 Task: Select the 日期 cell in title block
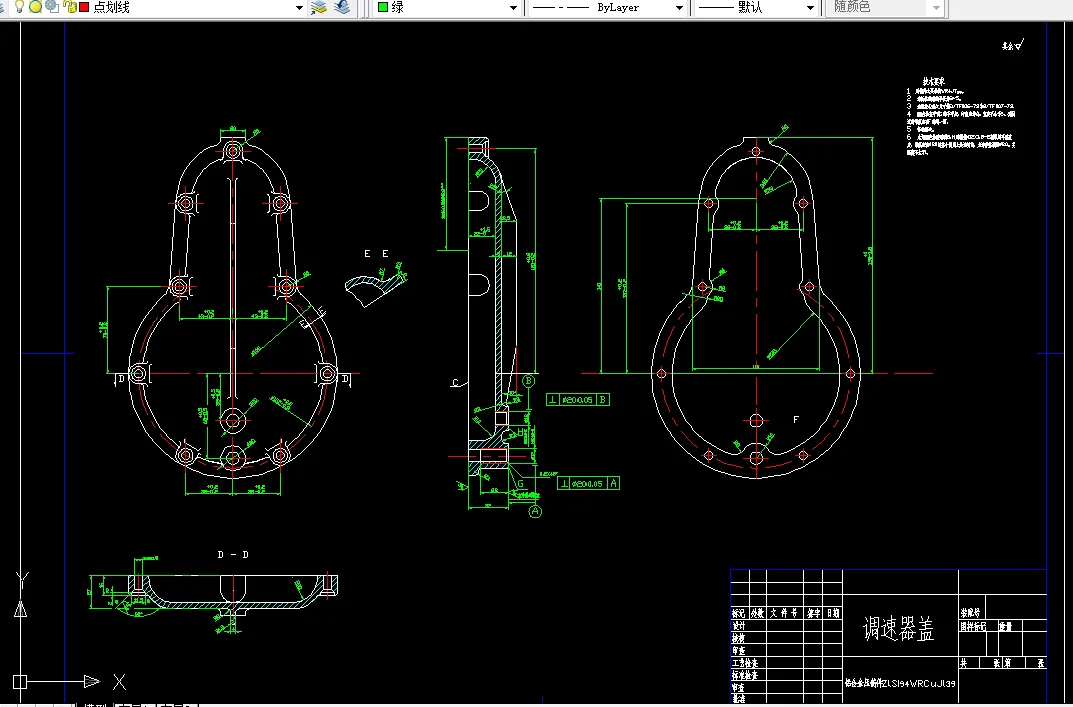[x=833, y=613]
